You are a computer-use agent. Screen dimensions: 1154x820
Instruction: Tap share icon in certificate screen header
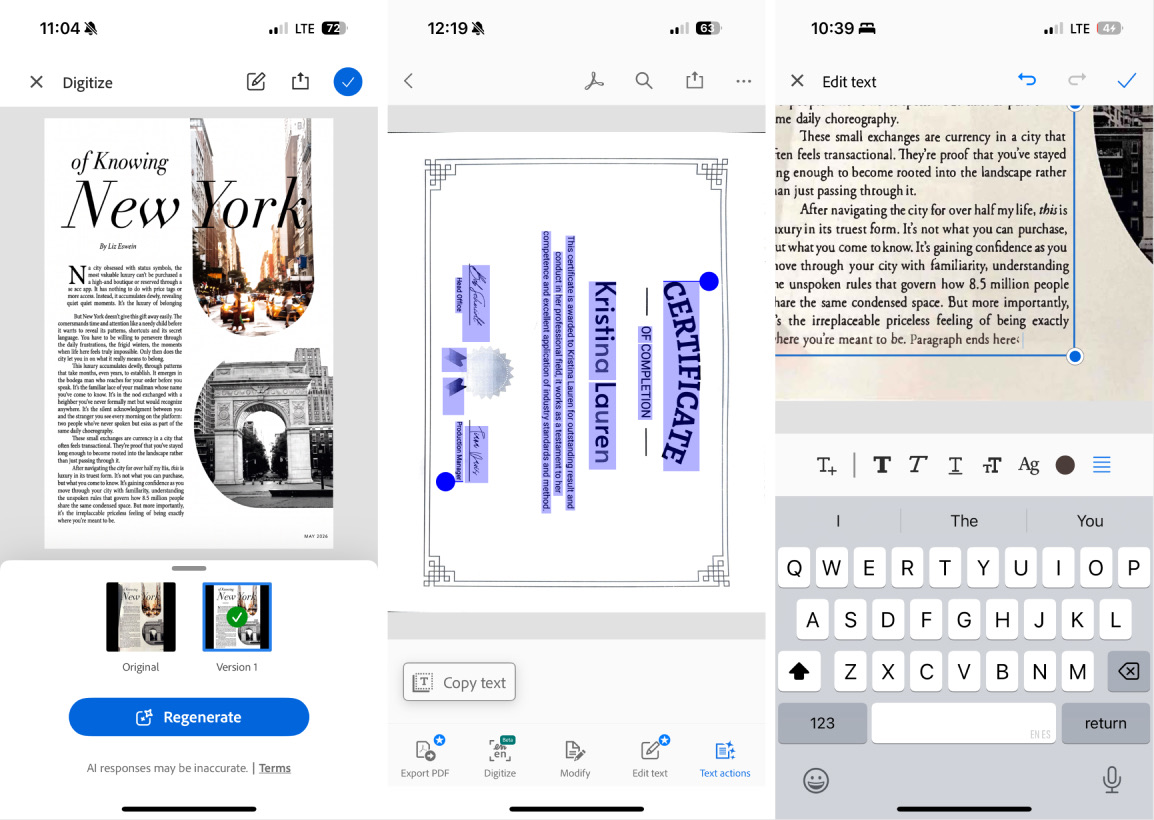tap(695, 80)
